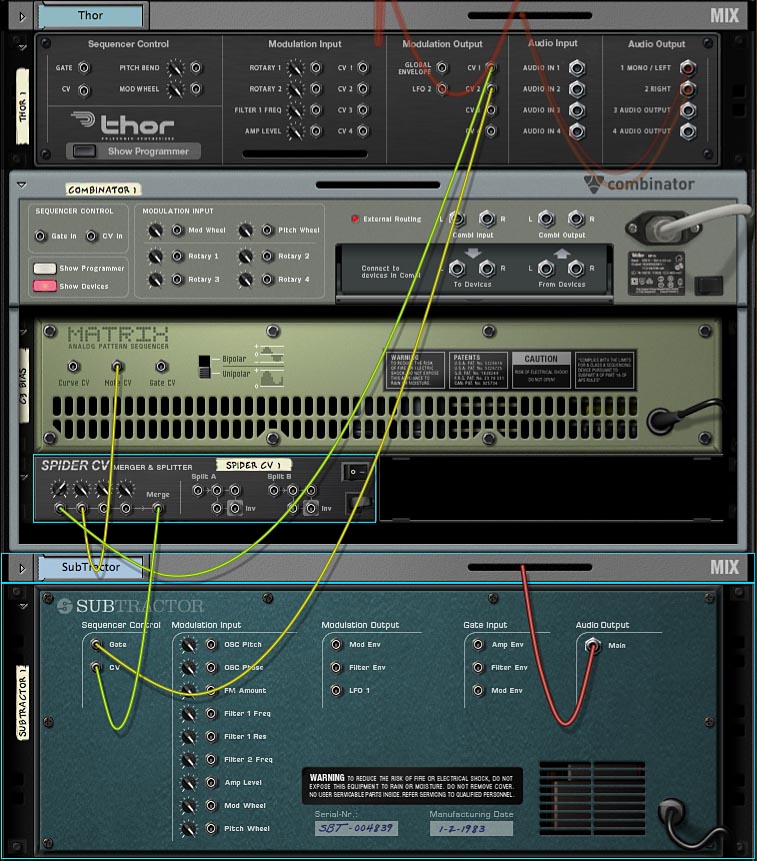
Task: Click Subtractor Amp Level modulation input jack
Action: pos(211,782)
